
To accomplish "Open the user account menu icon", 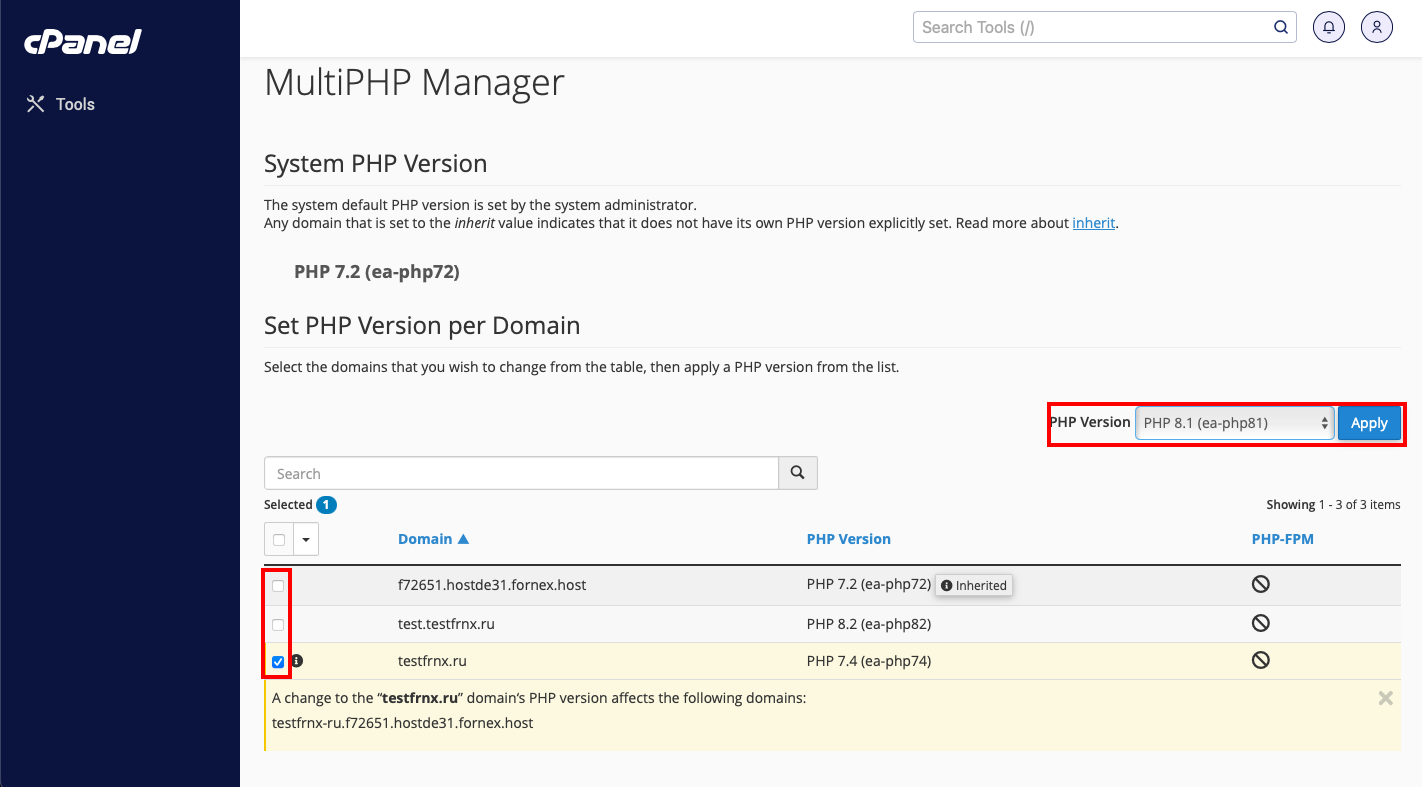I will 1377,28.
